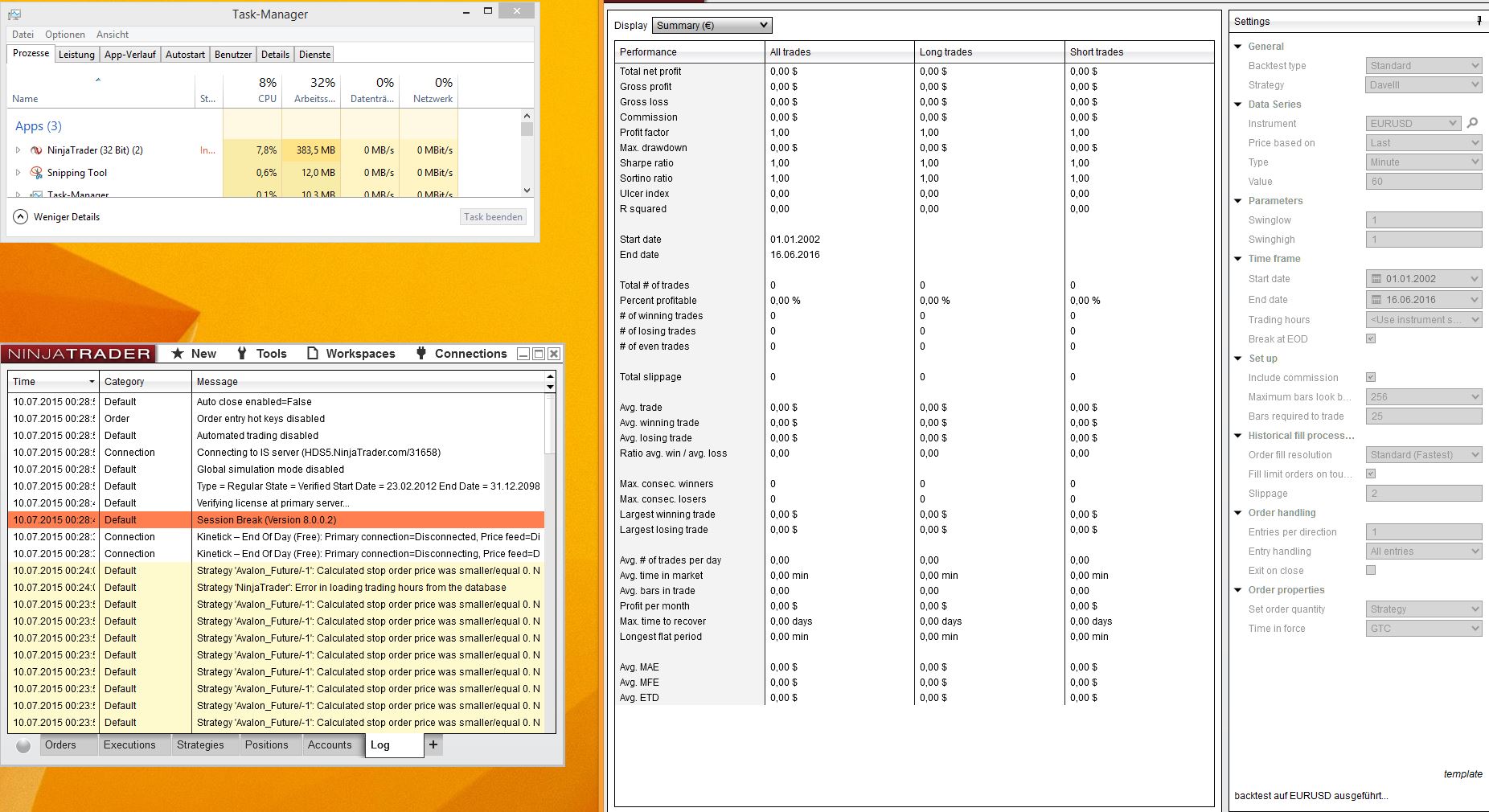This screenshot has height=812, width=1489.
Task: Enable the Exit on close checkbox
Action: point(1371,570)
